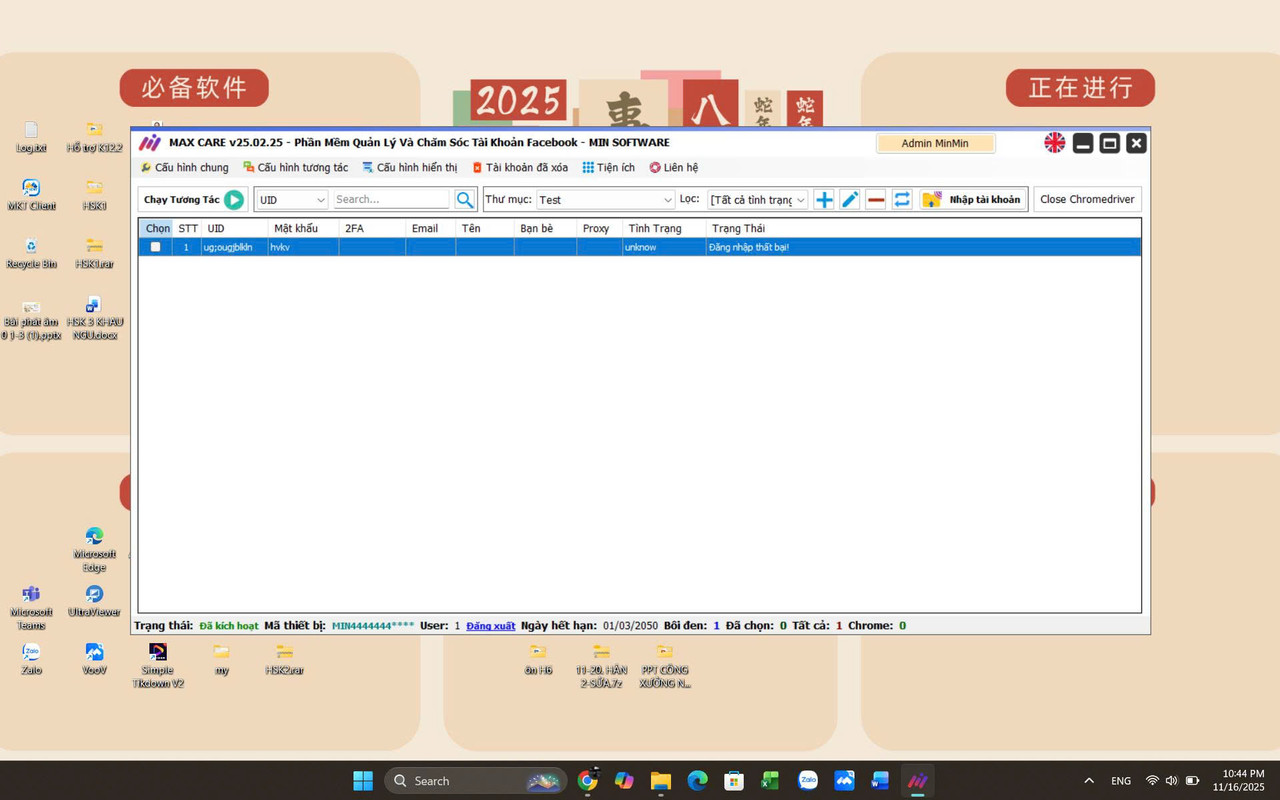Screen dimensions: 1280x800
Task: Click the magnifier search icon
Action: point(465,199)
